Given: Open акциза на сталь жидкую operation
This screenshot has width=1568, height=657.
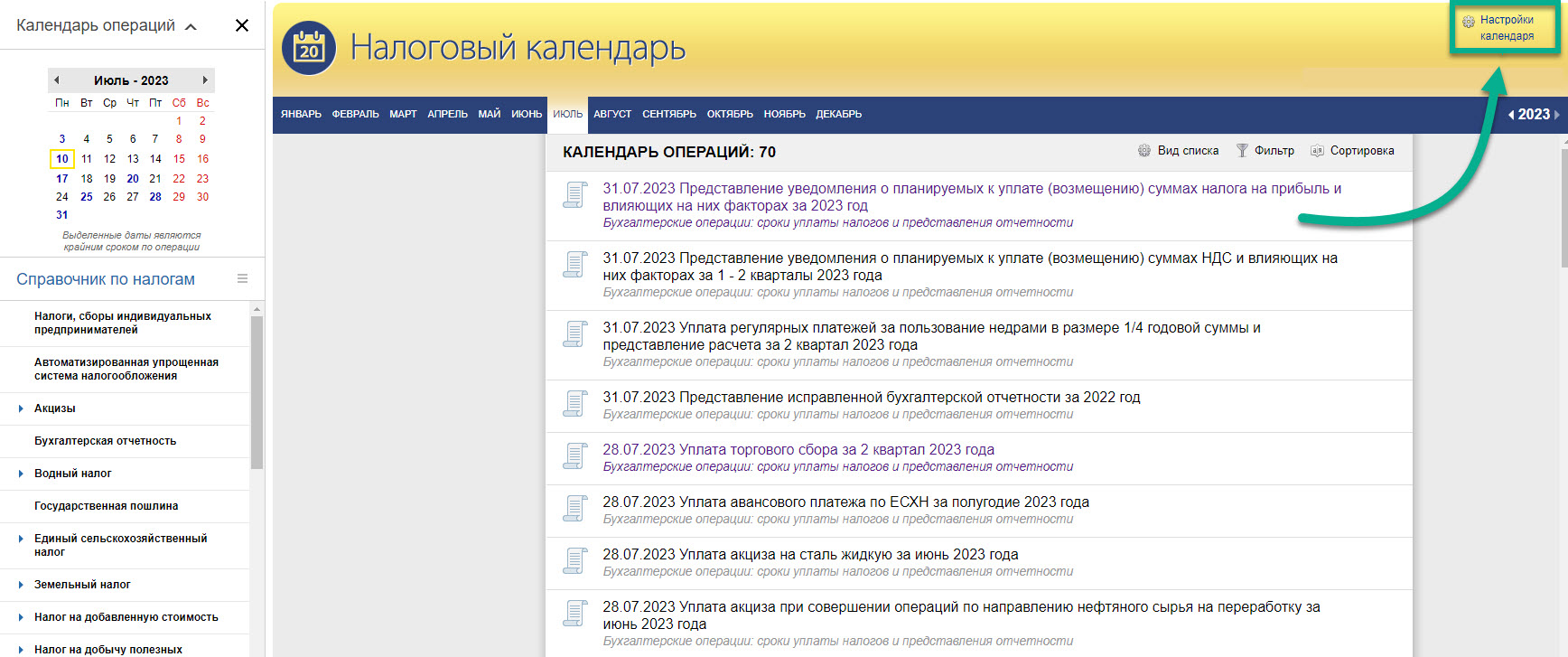Looking at the screenshot, I should [810, 555].
